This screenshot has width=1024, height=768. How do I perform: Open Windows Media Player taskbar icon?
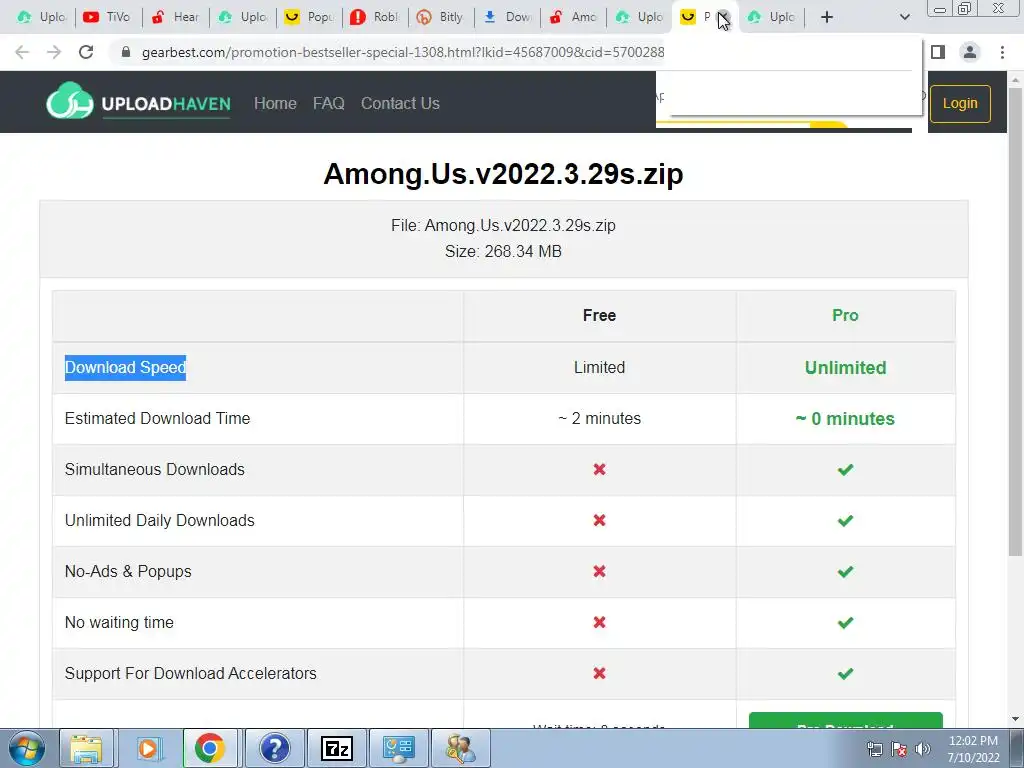[x=148, y=748]
